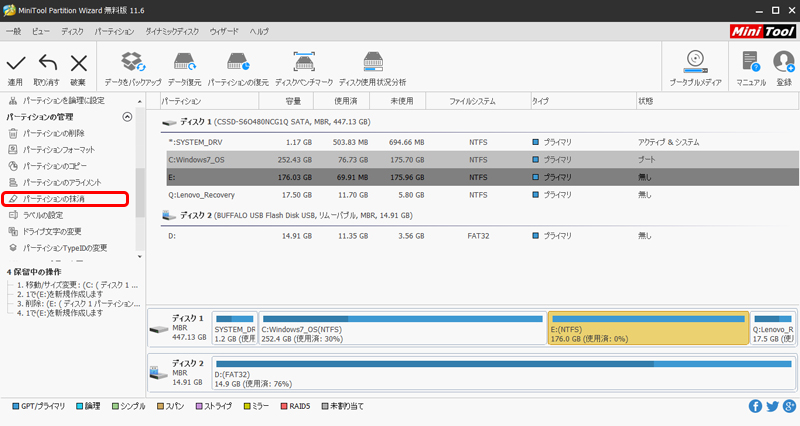Select the E: partition row

coord(483,177)
